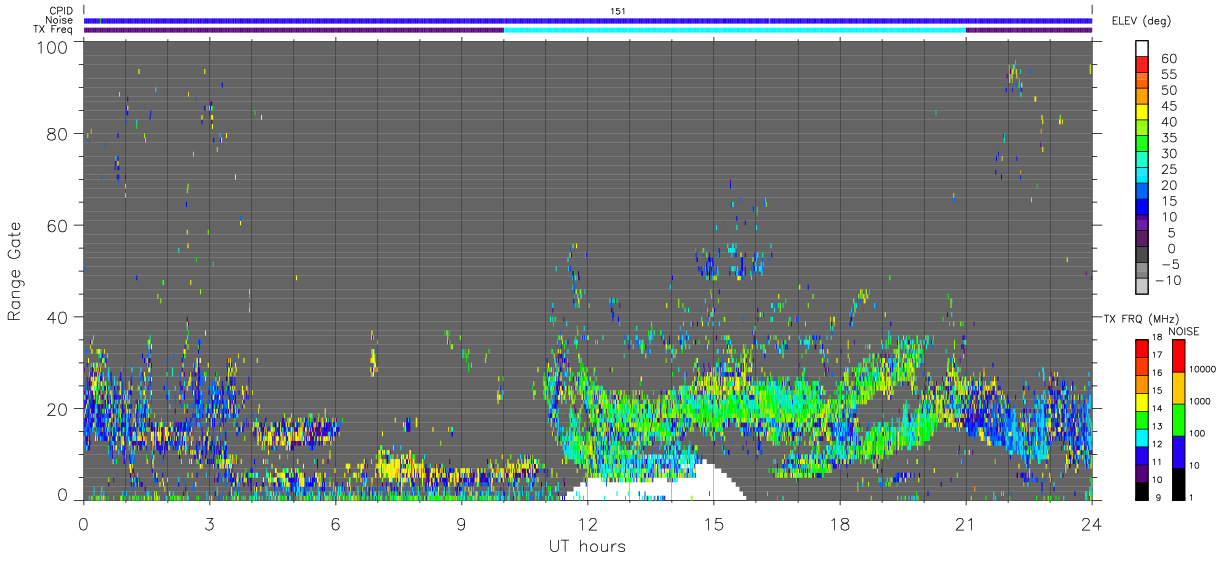Click the blue Noise strip above the plot

[588, 20]
